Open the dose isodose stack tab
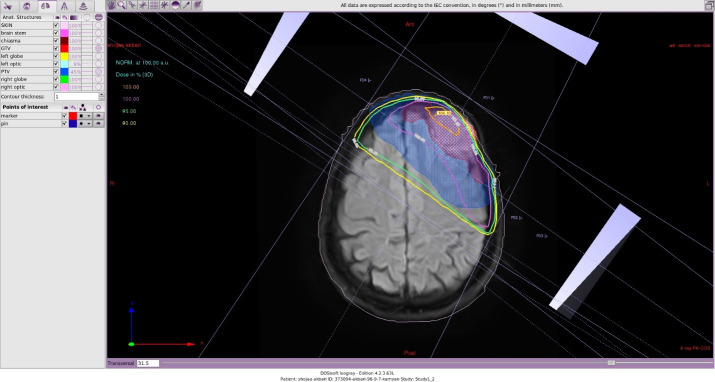 coord(83,6)
